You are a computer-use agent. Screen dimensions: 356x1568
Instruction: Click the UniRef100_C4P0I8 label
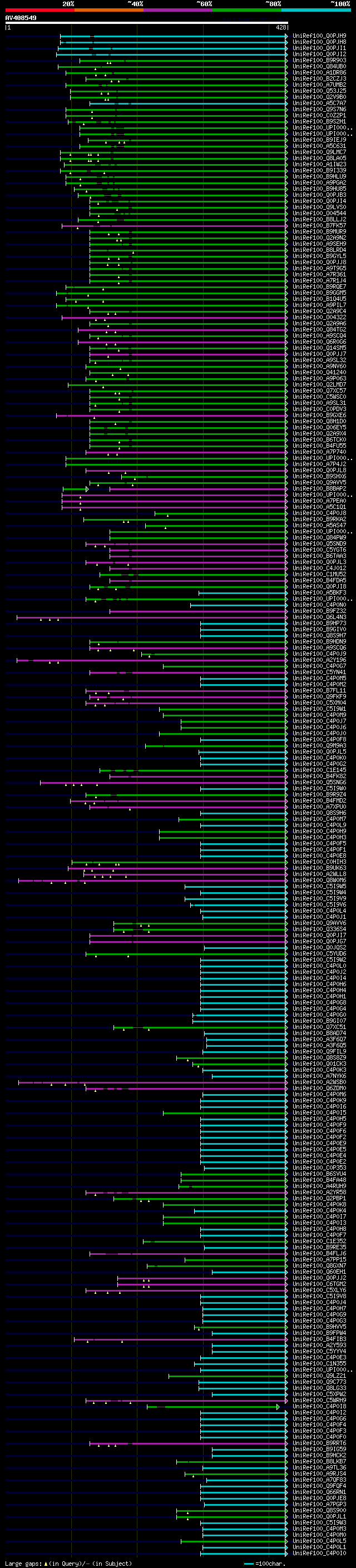pyautogui.click(x=319, y=1407)
